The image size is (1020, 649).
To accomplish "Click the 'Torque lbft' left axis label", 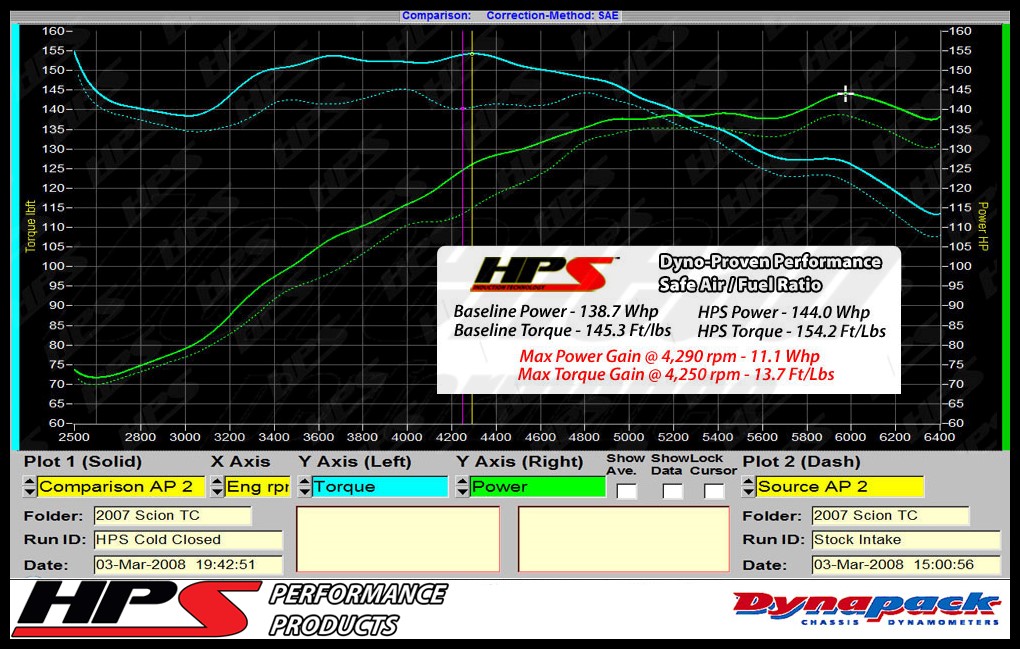I will coord(30,226).
